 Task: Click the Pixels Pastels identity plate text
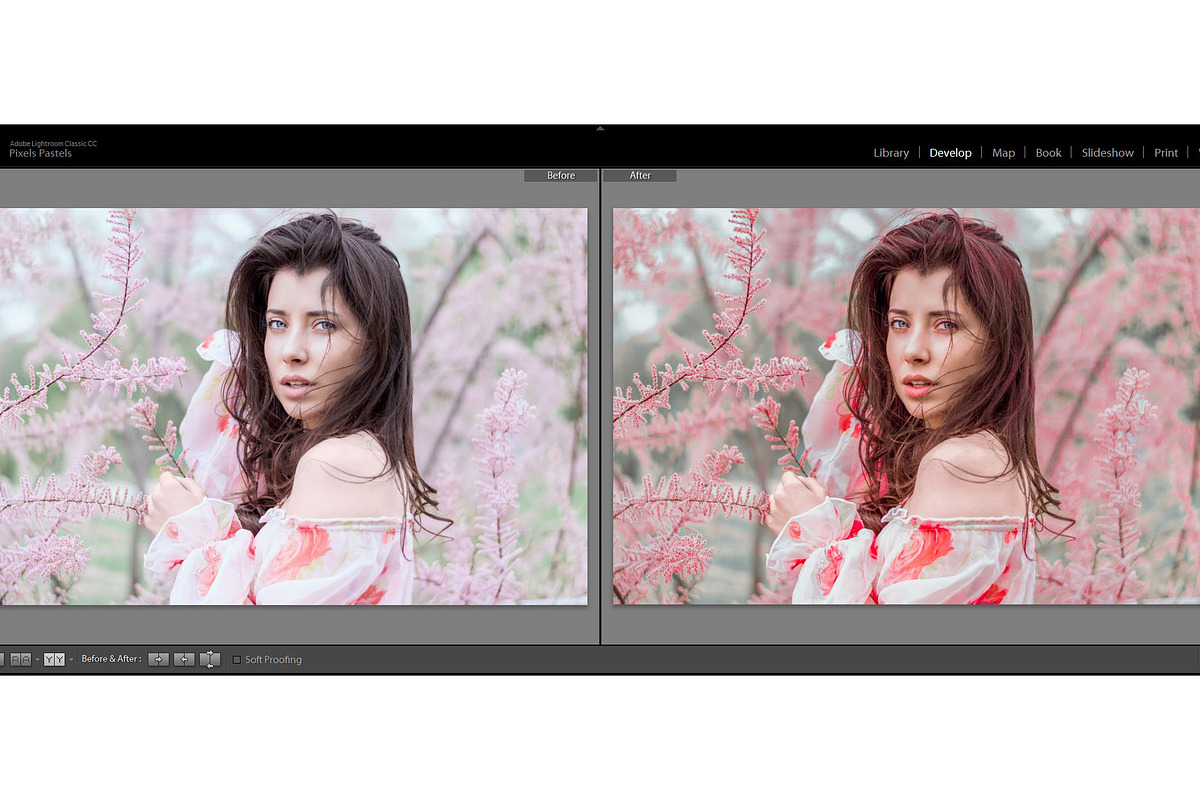(41, 154)
